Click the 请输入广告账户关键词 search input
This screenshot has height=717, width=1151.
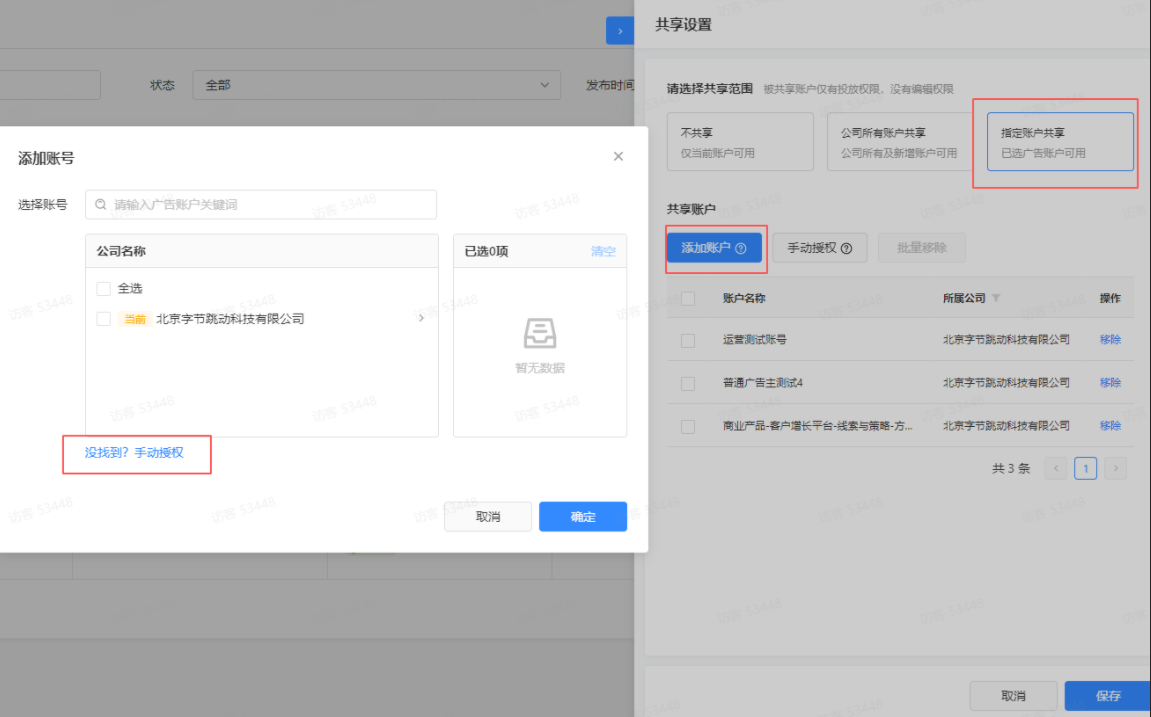pyautogui.click(x=270, y=205)
